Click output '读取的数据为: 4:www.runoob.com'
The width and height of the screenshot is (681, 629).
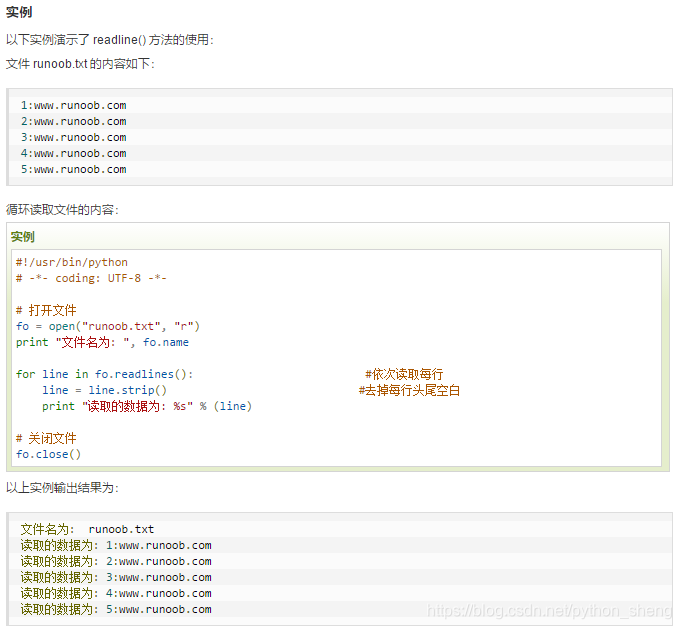[116, 593]
